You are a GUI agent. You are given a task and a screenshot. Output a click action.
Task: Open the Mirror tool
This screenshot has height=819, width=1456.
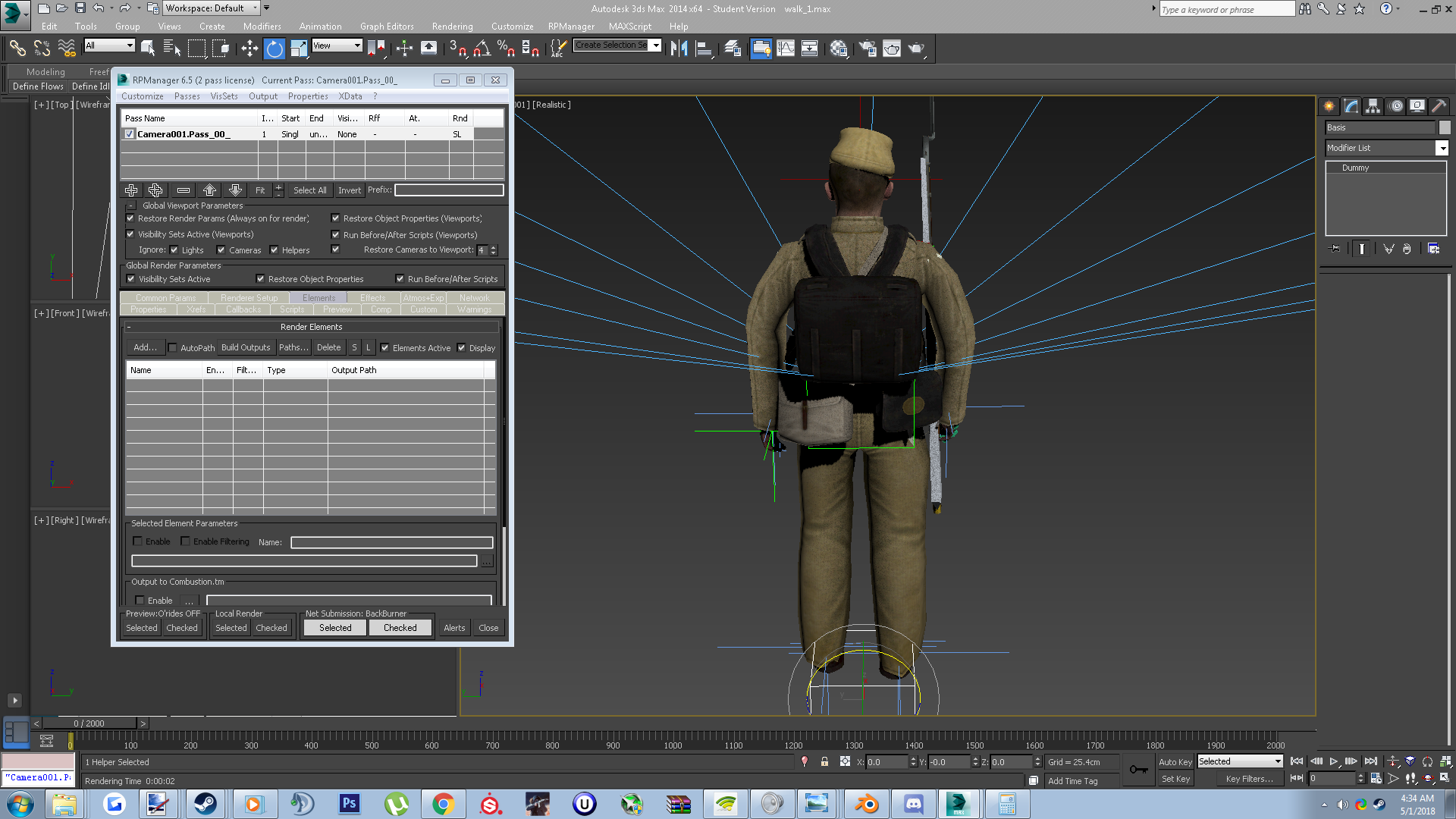[x=679, y=49]
